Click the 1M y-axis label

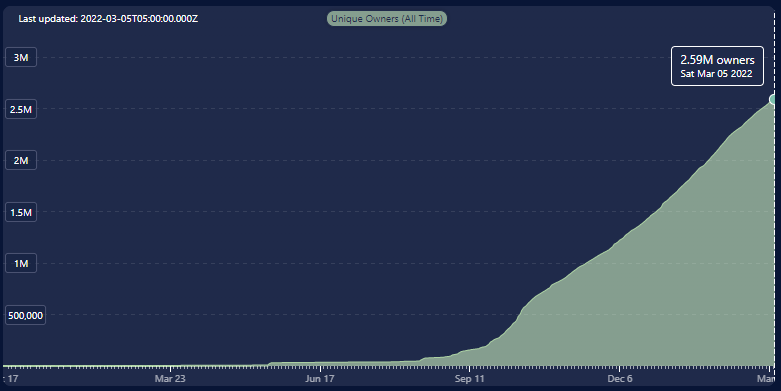(x=21, y=263)
